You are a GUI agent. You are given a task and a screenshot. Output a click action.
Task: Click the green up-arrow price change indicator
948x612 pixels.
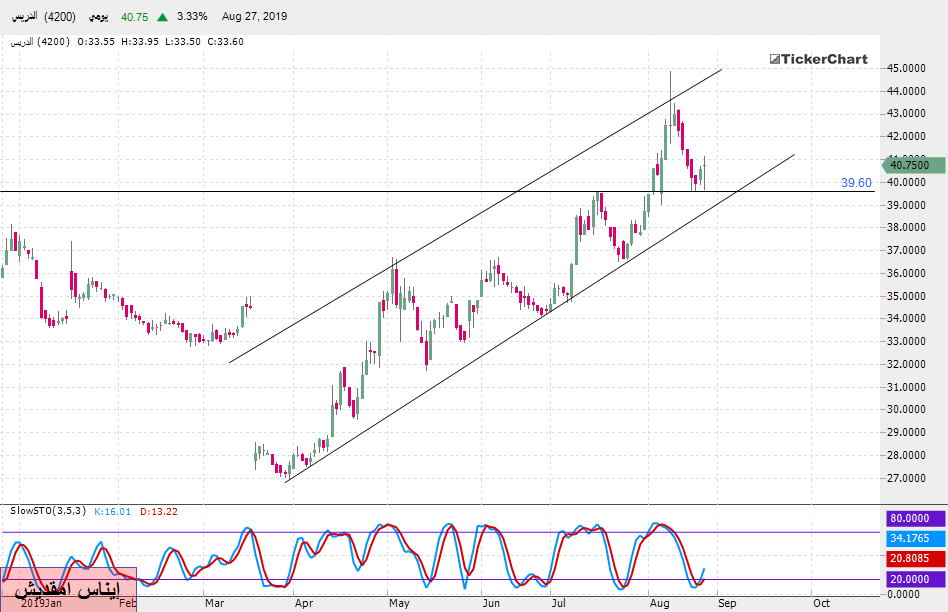pos(162,17)
